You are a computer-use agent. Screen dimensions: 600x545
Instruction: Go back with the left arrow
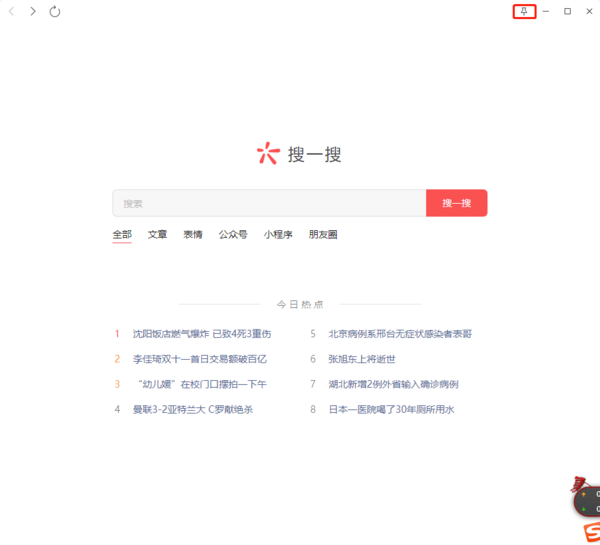coord(11,11)
